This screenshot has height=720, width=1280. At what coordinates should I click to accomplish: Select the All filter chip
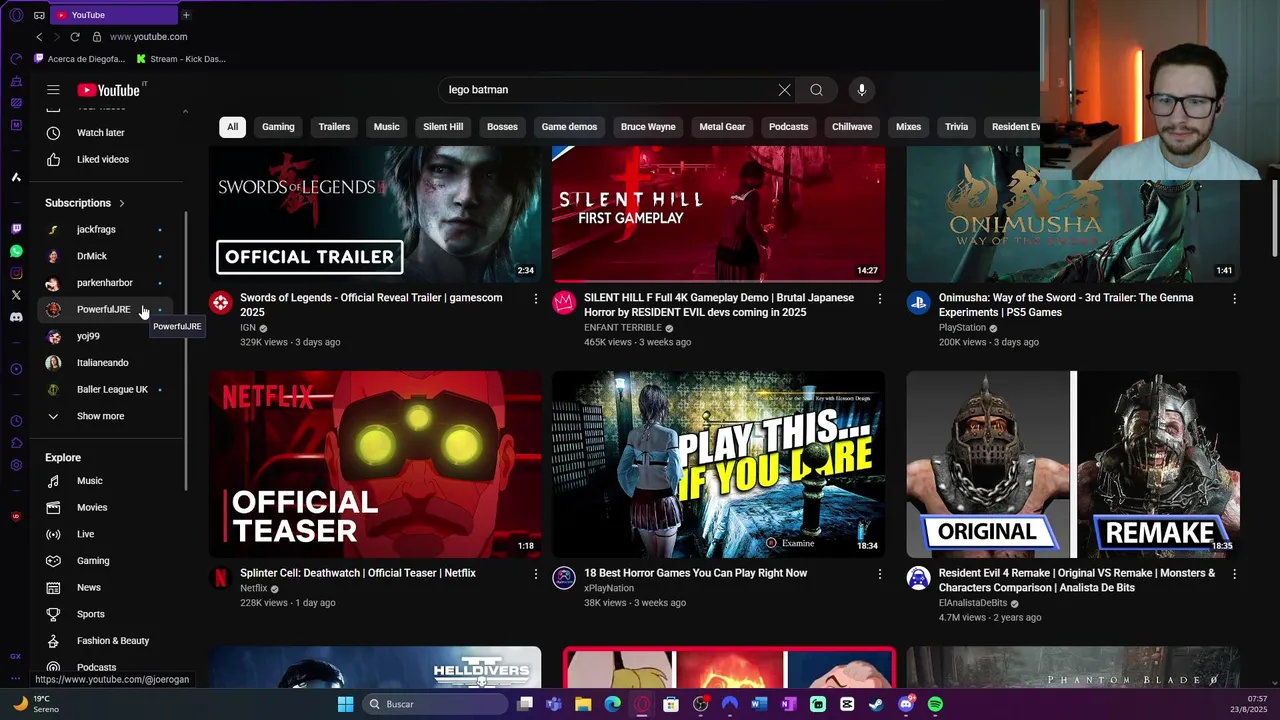232,127
